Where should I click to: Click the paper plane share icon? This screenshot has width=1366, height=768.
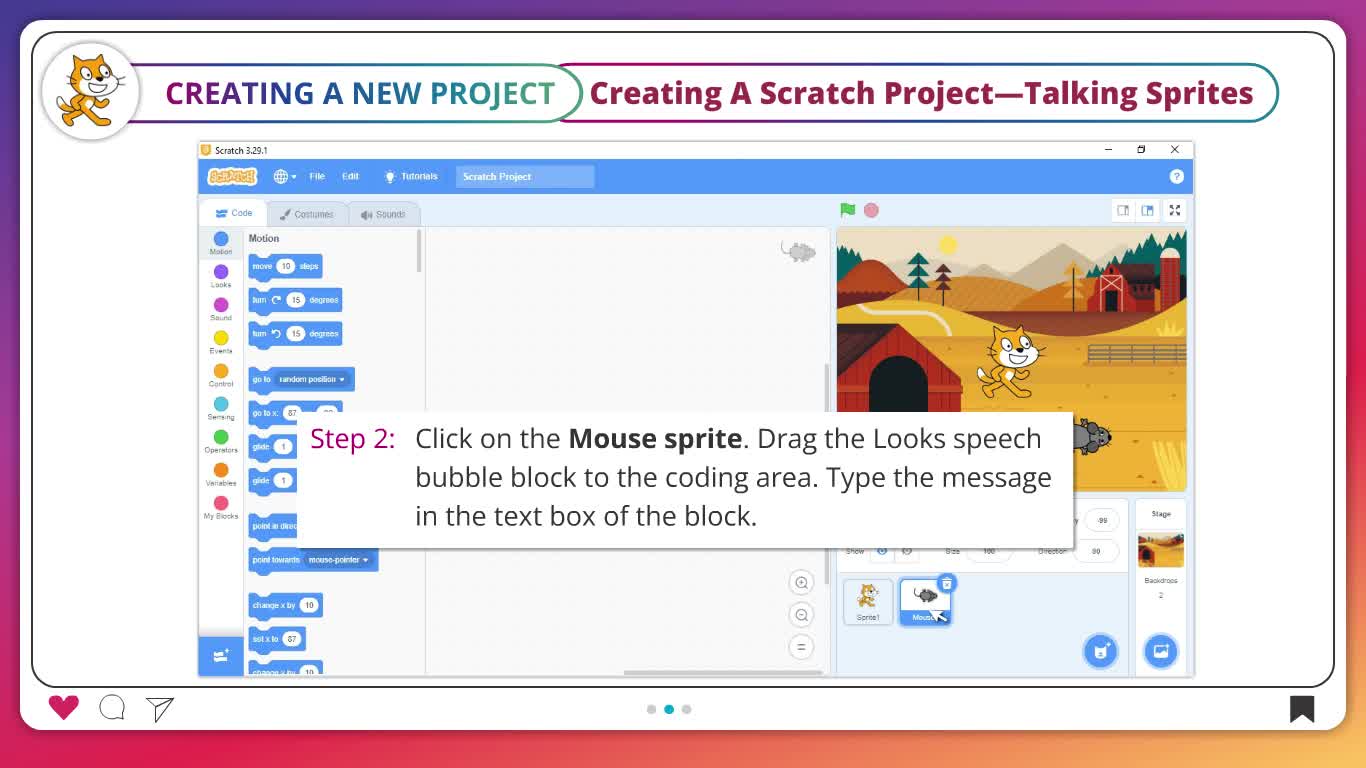click(160, 708)
